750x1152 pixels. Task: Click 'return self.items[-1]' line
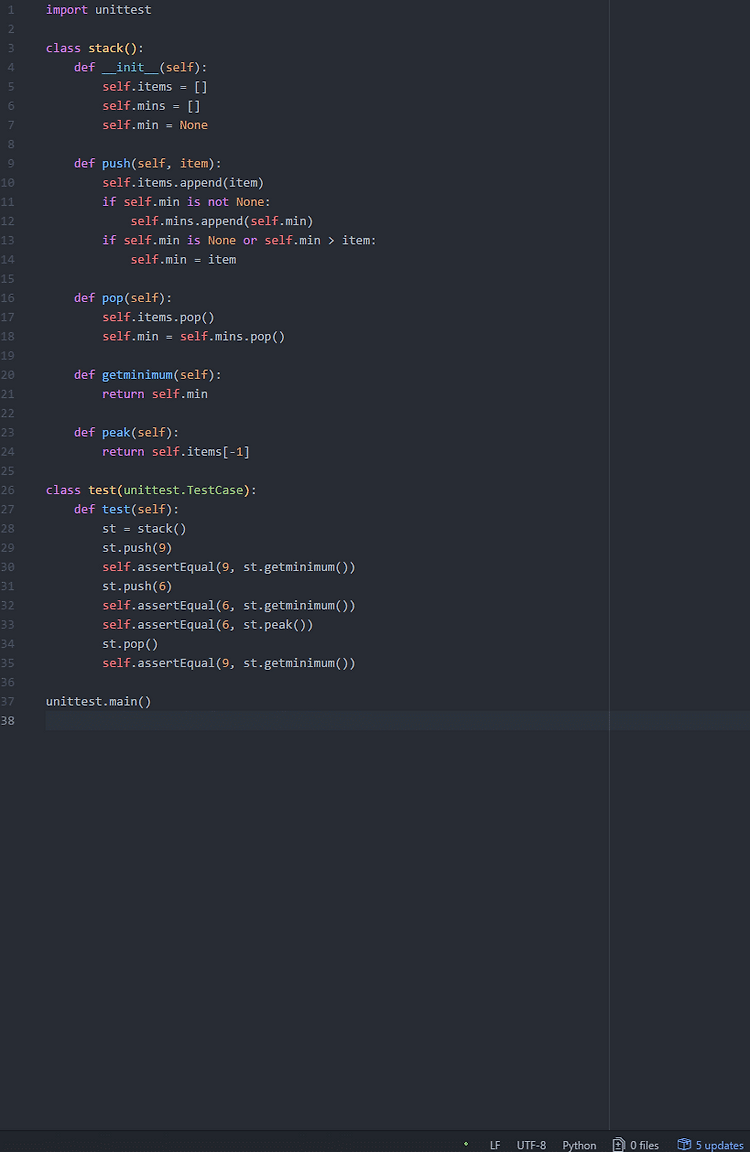click(176, 452)
